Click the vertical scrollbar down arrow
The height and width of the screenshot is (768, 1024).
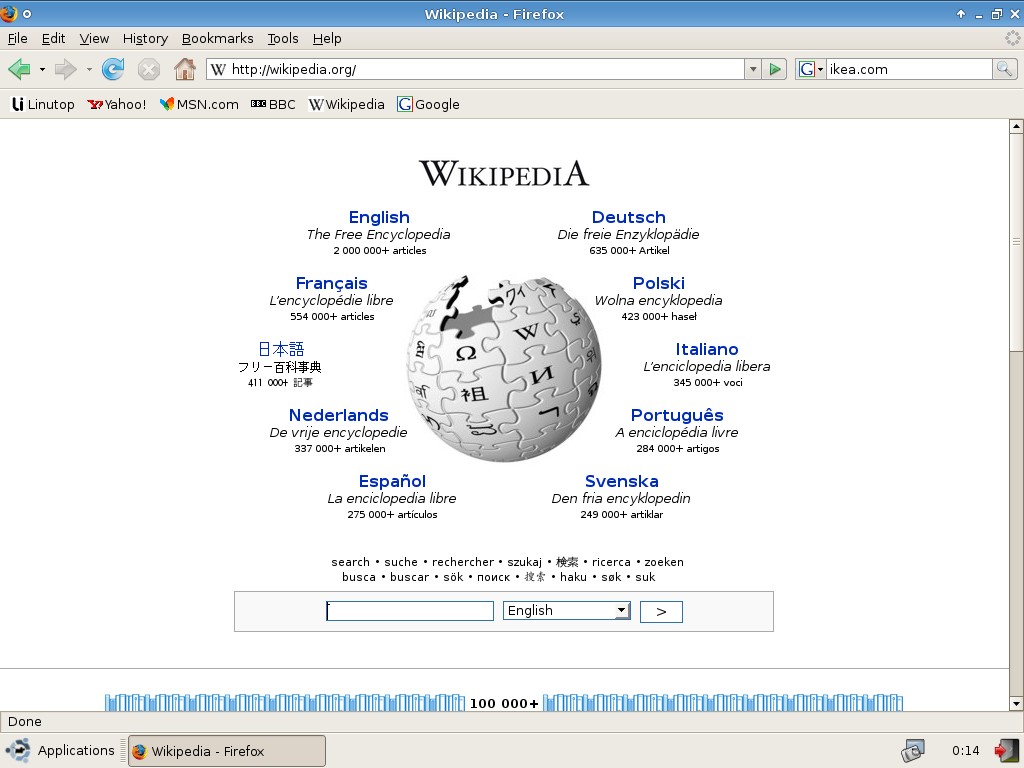[x=1016, y=704]
